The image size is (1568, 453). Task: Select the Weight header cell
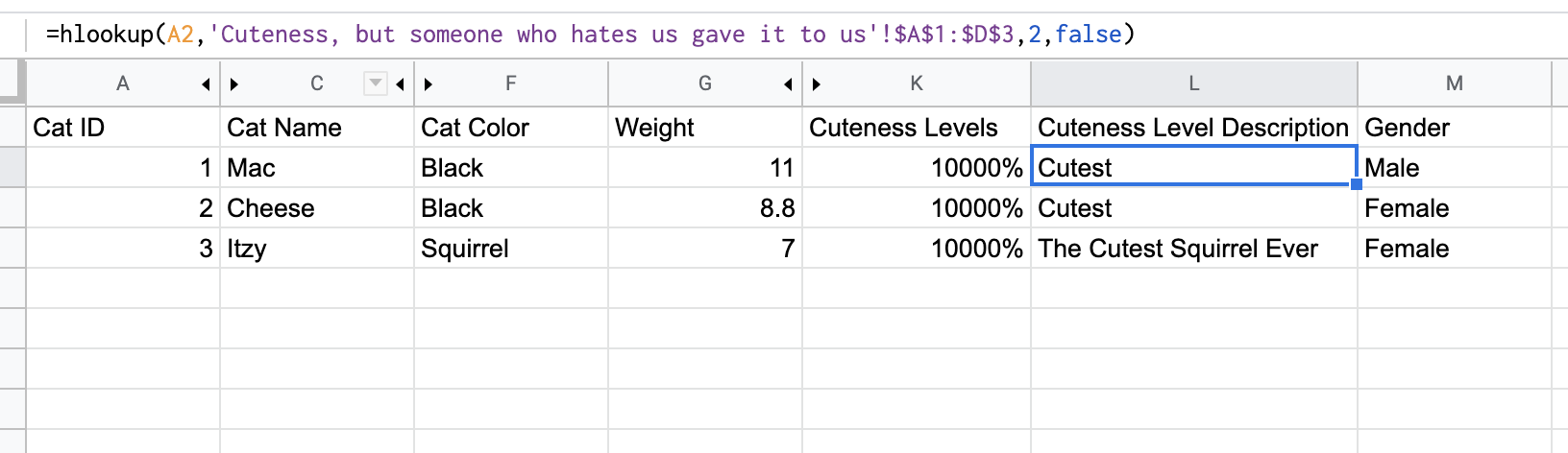pos(705,127)
